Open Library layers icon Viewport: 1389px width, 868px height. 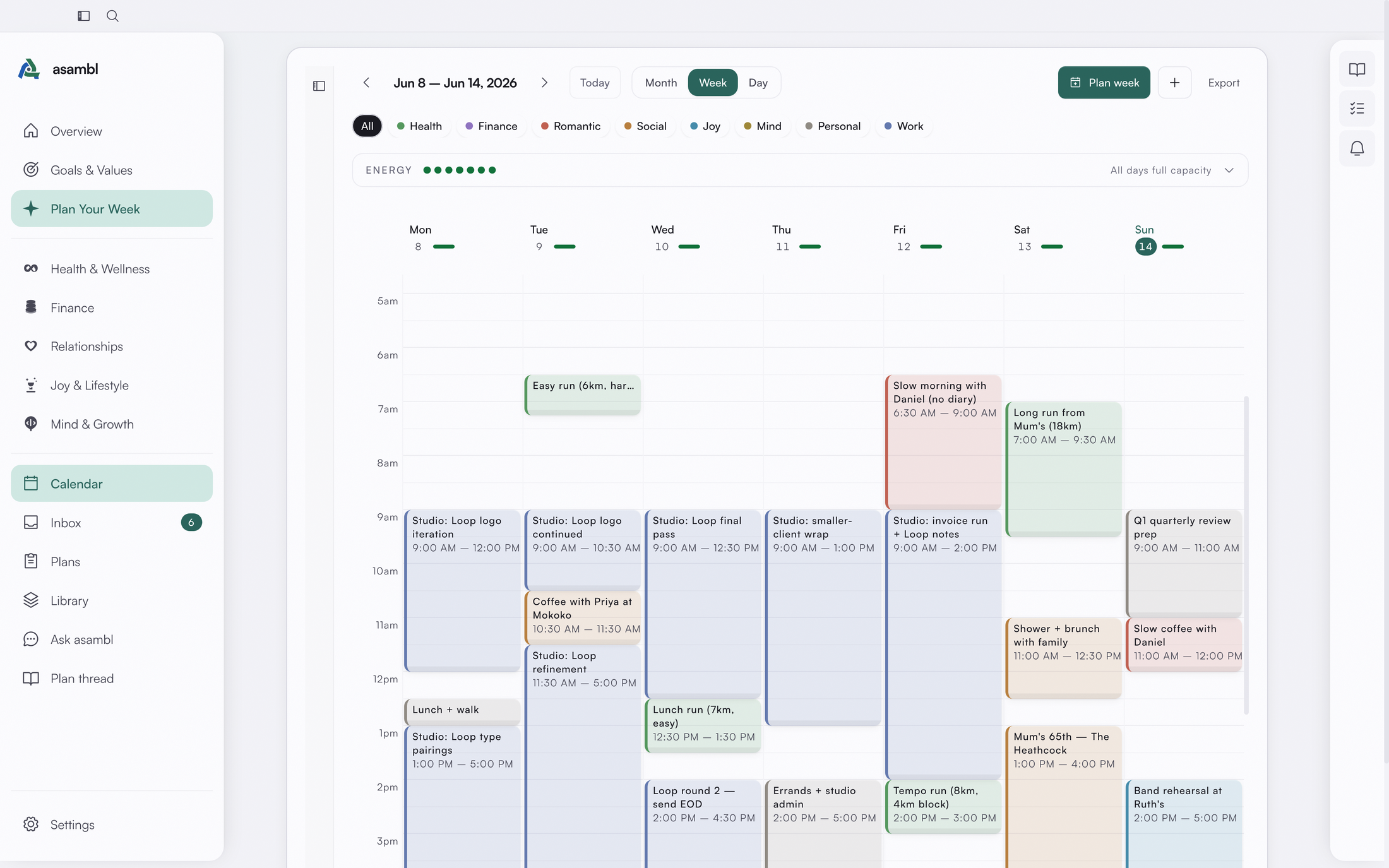pyautogui.click(x=30, y=600)
